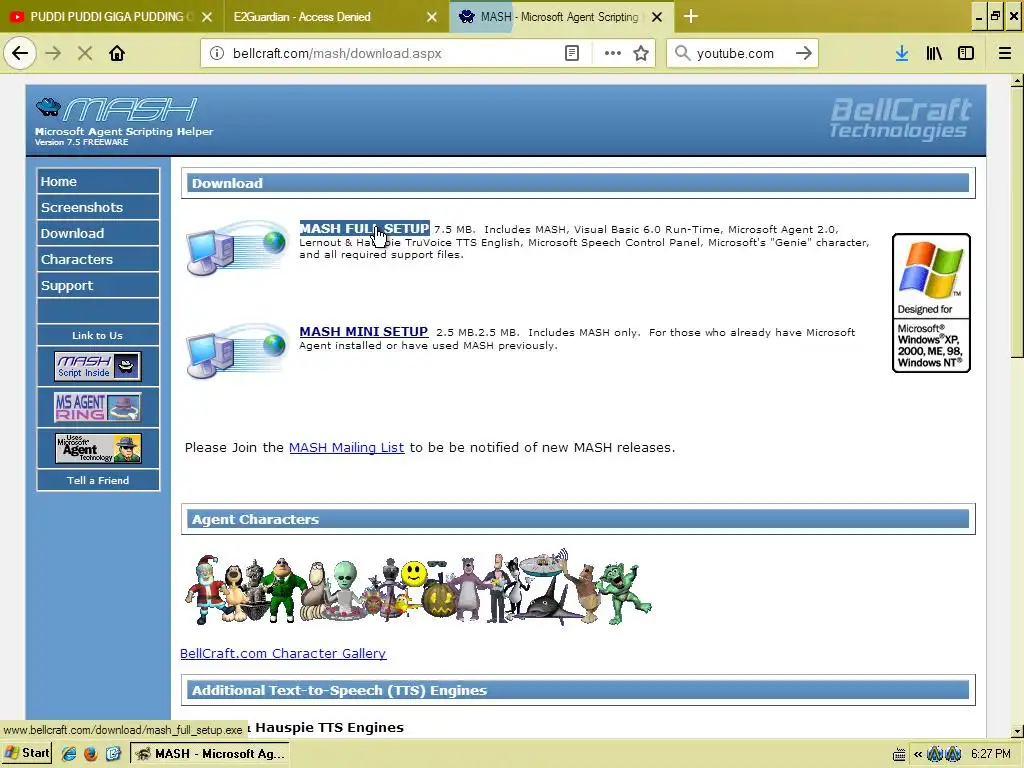Open BellCraft.com Character Gallery link
This screenshot has width=1024, height=768.
click(283, 653)
